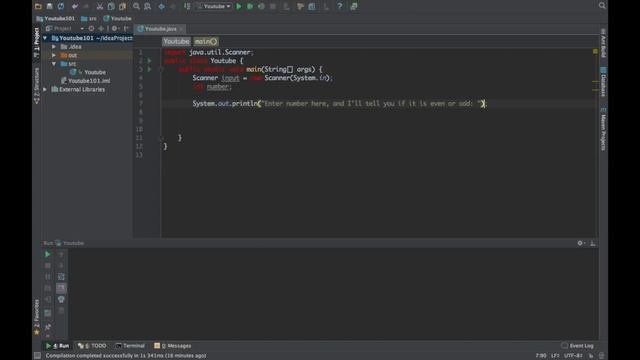Open the Ant Build side tab
This screenshot has width=640, height=360.
tap(603, 43)
